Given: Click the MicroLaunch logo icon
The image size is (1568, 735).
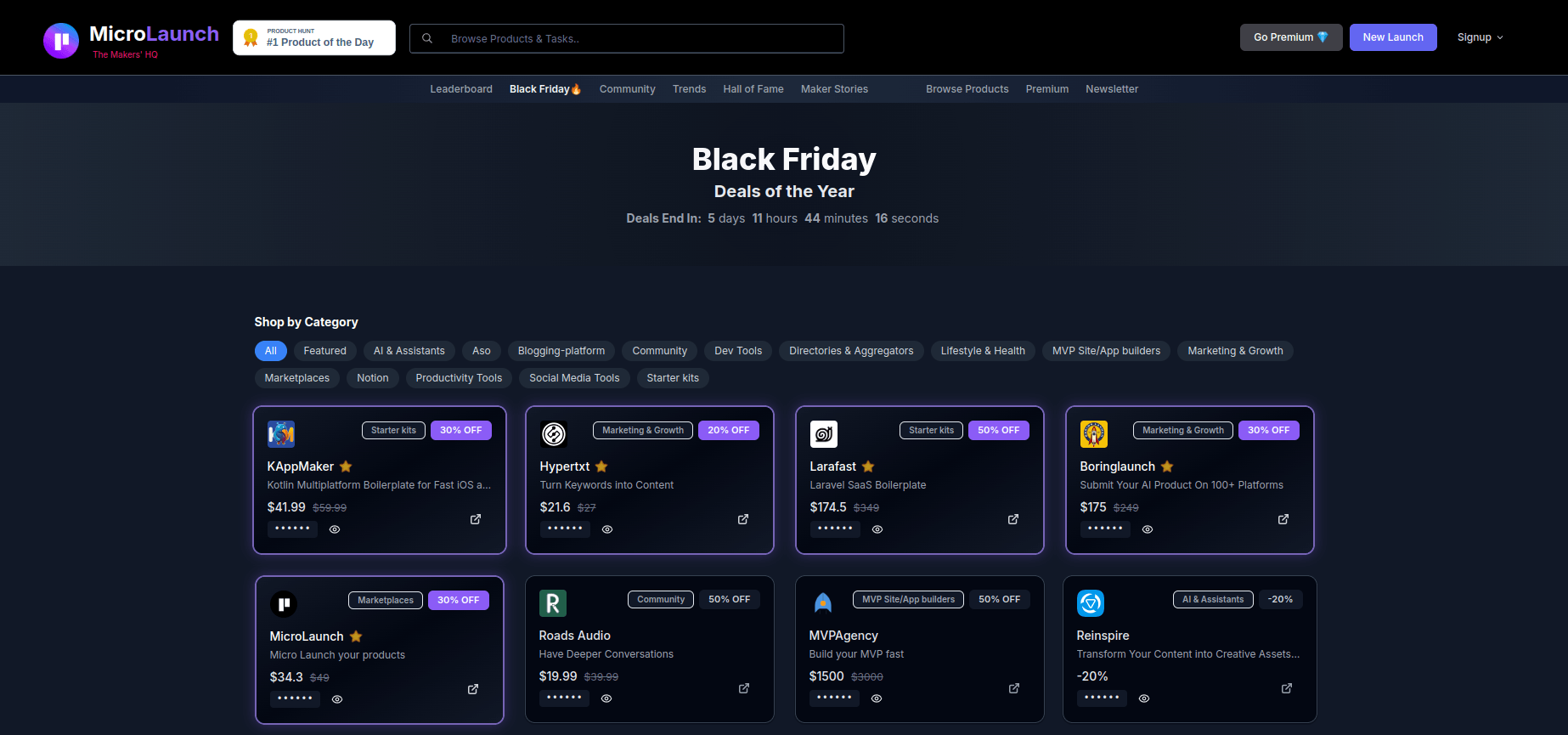Looking at the screenshot, I should coord(61,40).
